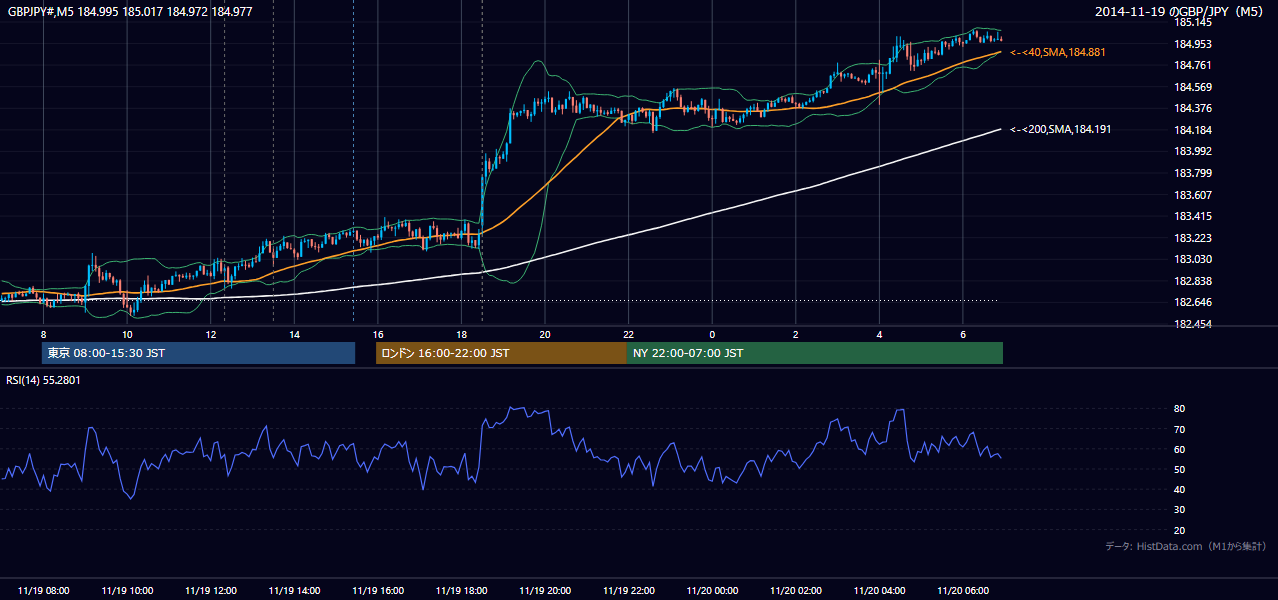Click price axis value 182.646
The image size is (1278, 600).
pos(1193,303)
